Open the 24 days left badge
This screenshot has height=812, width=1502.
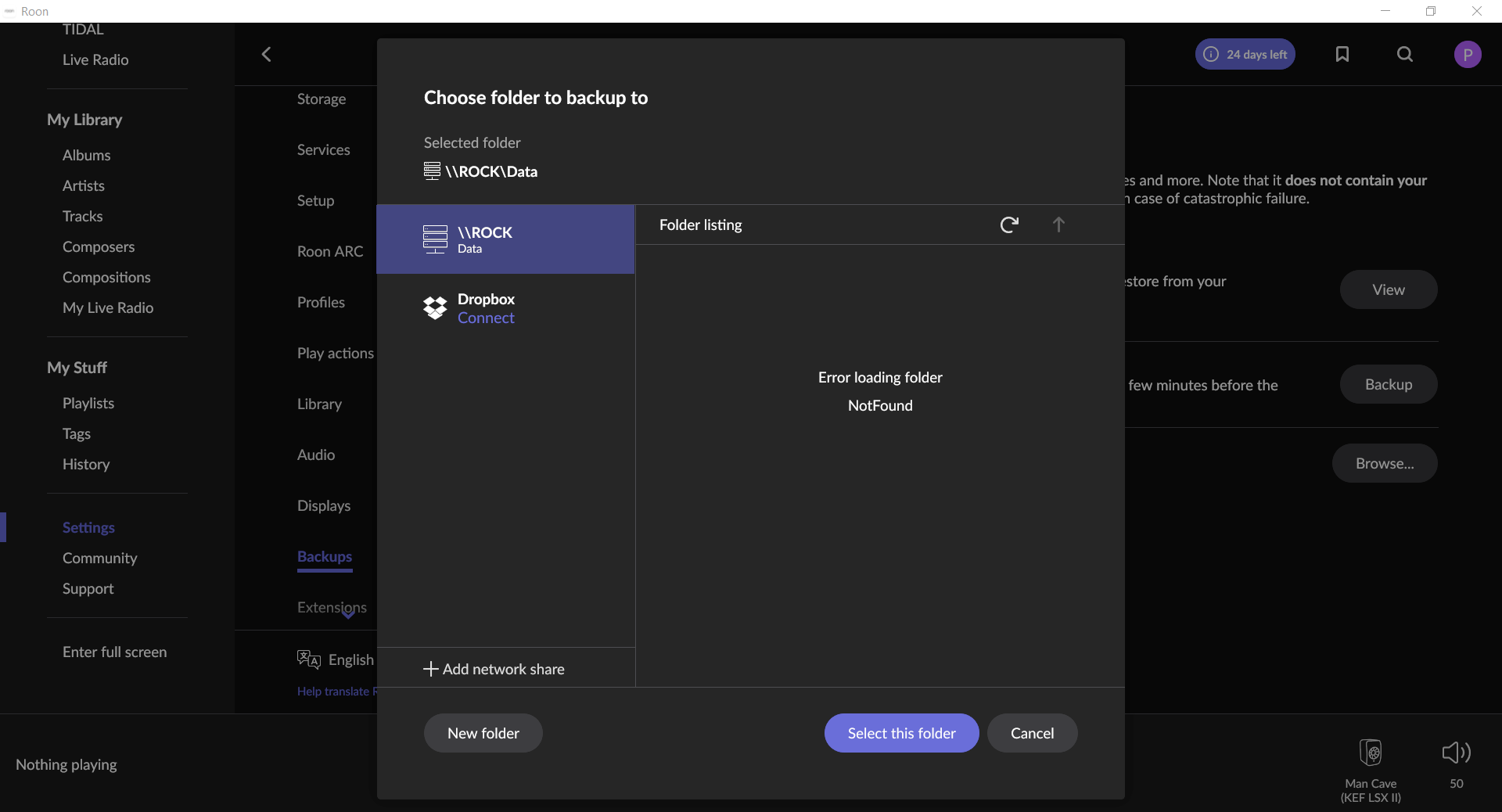(x=1245, y=54)
